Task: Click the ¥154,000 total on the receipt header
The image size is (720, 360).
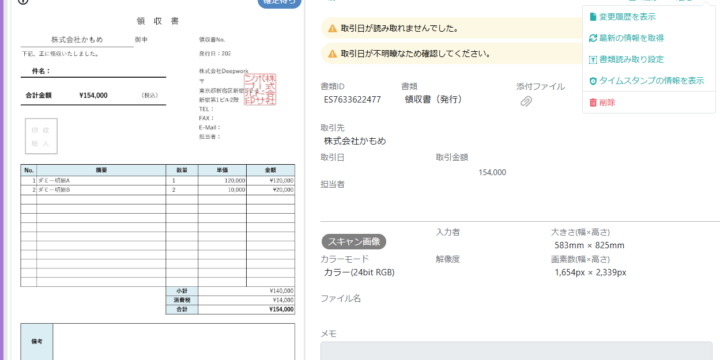Action: (93, 96)
